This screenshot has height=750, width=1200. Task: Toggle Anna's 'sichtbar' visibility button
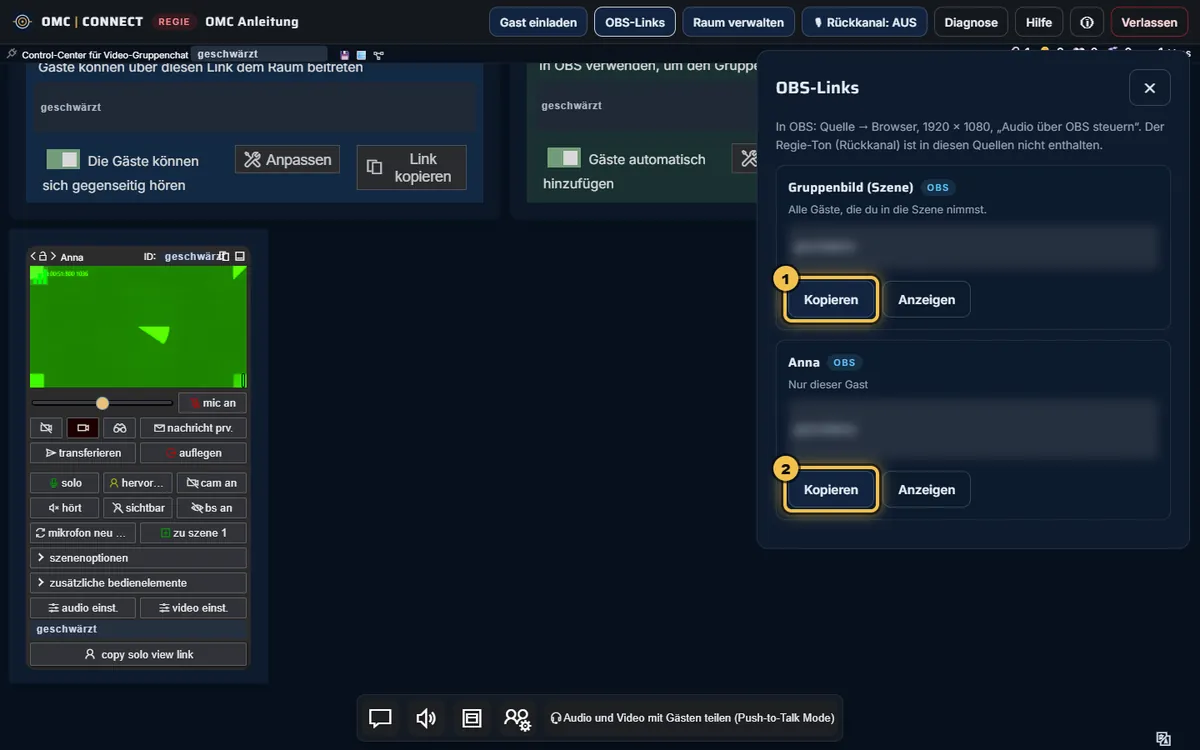point(138,508)
